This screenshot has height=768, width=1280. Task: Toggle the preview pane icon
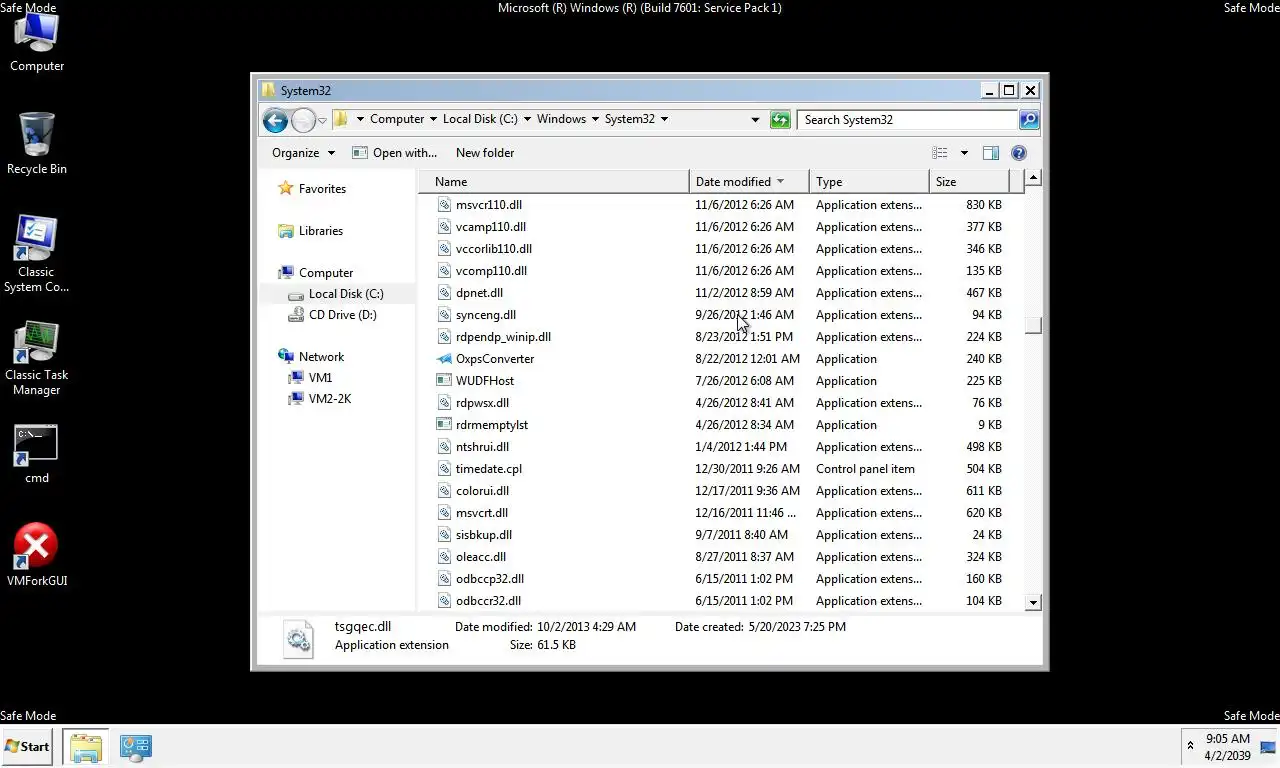[990, 153]
